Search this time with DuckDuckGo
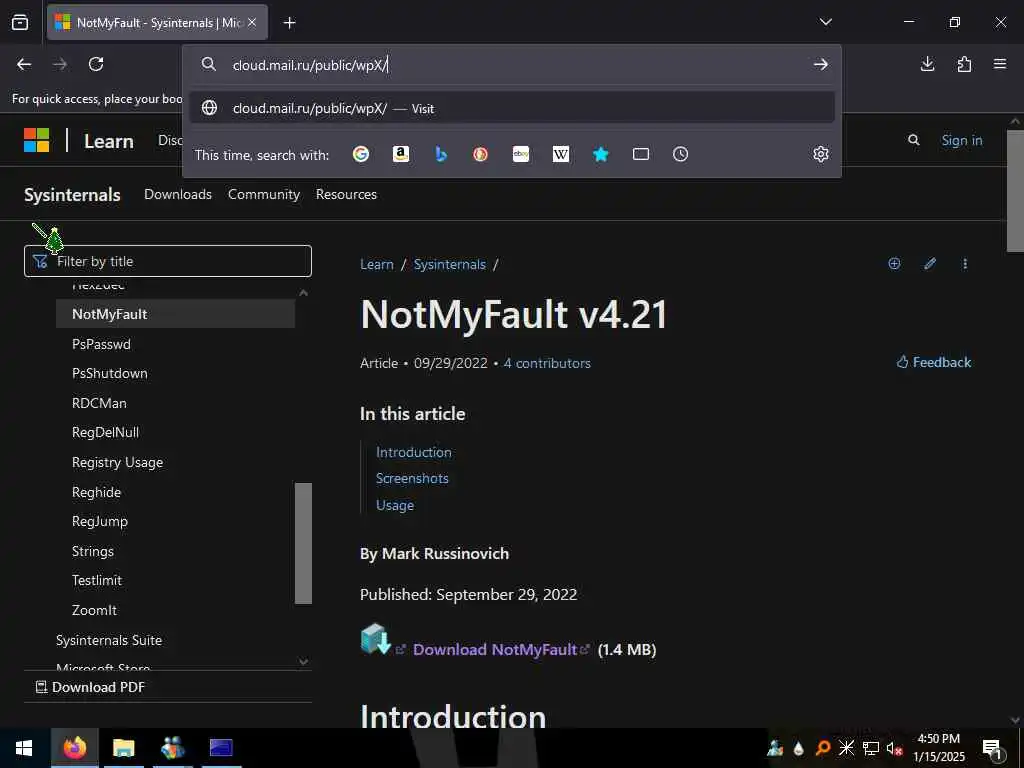The height and width of the screenshot is (768, 1024). pyautogui.click(x=481, y=154)
